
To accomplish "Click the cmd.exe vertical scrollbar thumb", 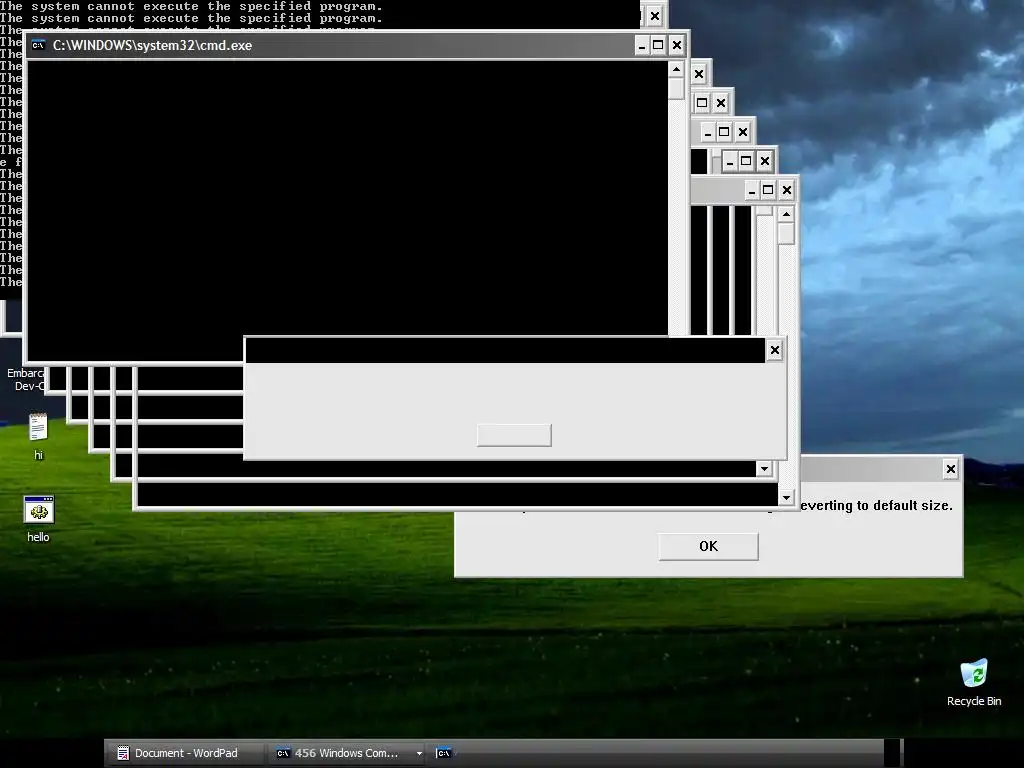I will [677, 88].
